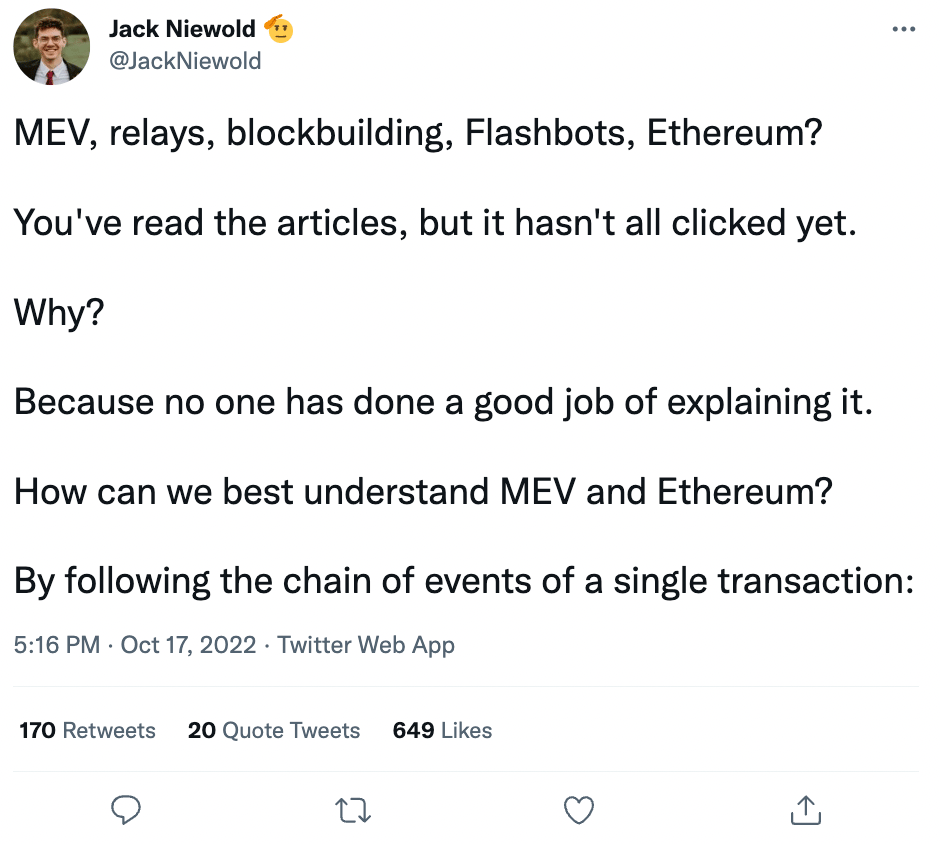Click the Oct 17, 2022 date
The image size is (940, 844).
(x=188, y=644)
